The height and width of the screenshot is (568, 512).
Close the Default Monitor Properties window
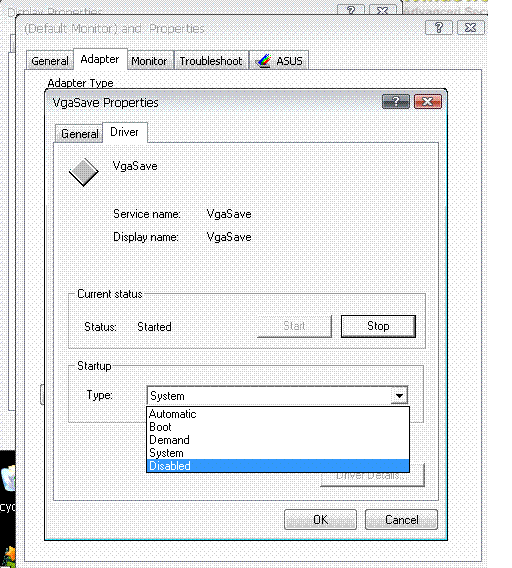[471, 28]
